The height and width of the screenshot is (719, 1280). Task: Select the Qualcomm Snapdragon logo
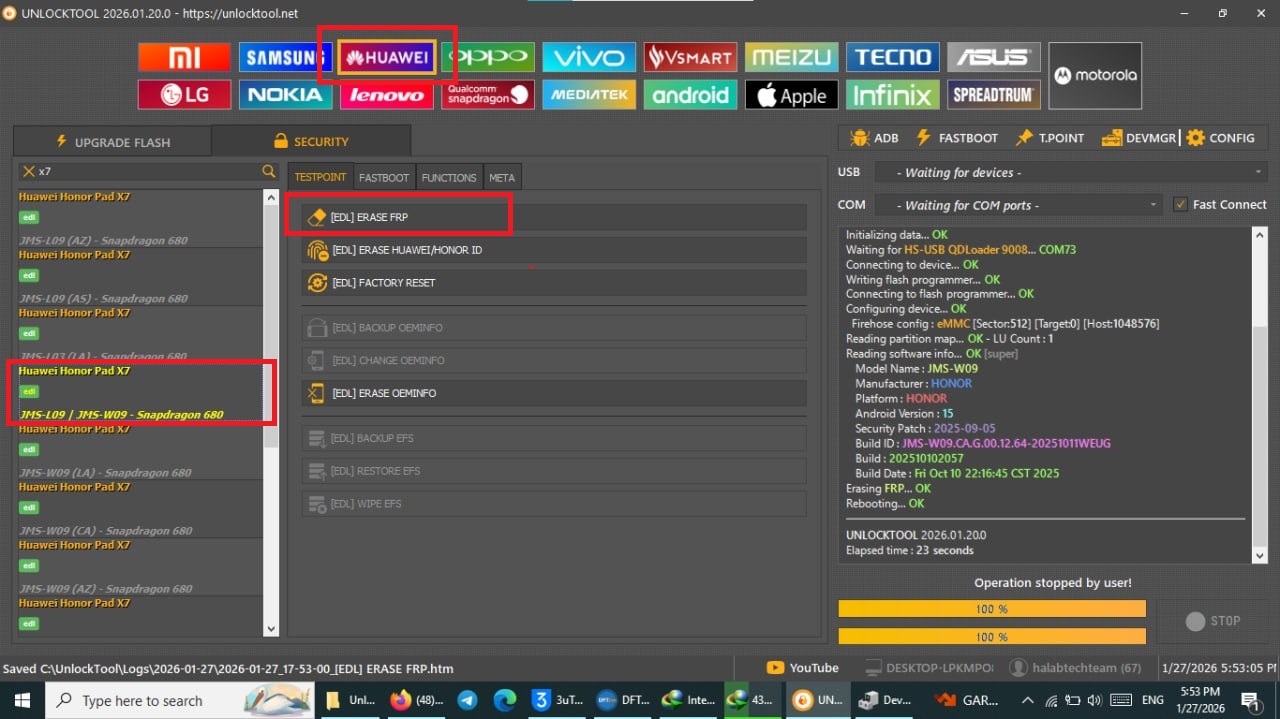click(x=488, y=95)
